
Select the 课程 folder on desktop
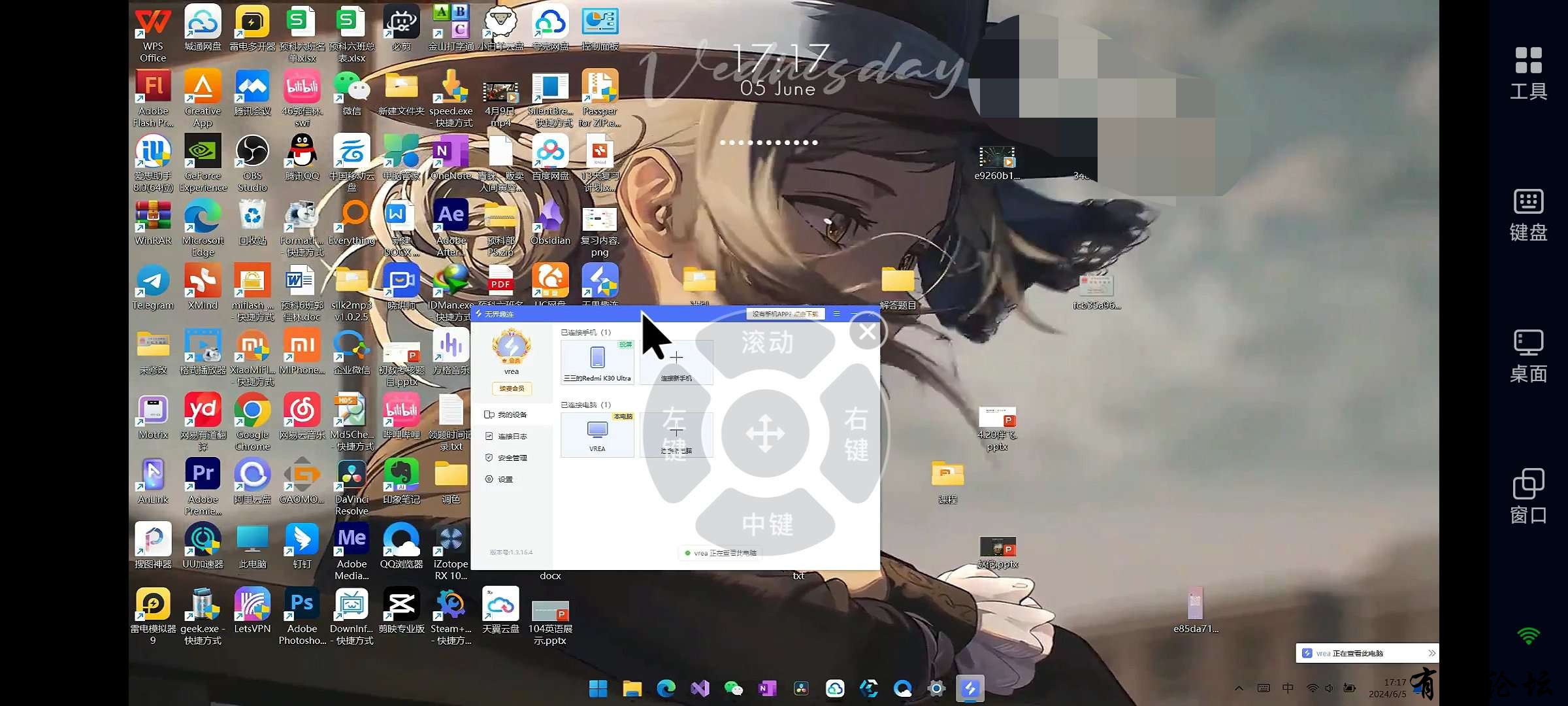(947, 481)
